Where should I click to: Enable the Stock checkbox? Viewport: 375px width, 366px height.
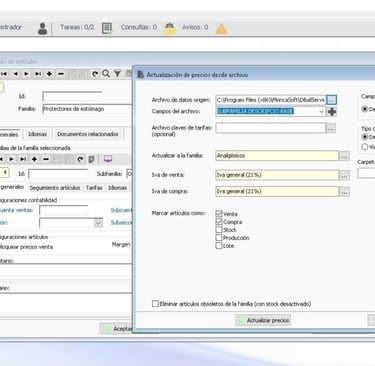(x=219, y=230)
